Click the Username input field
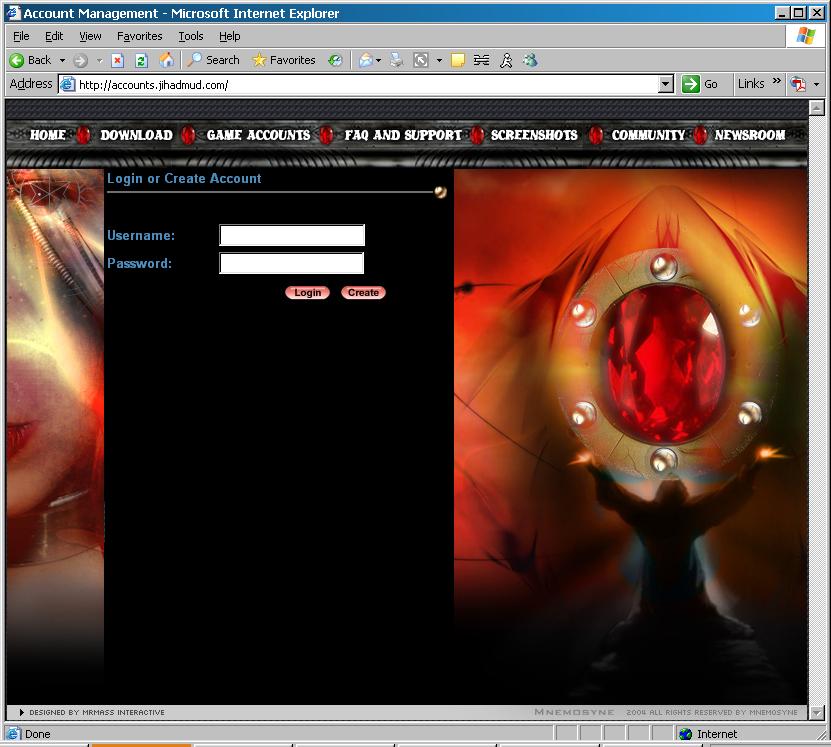Viewport: 831px width, 747px height. [x=292, y=235]
